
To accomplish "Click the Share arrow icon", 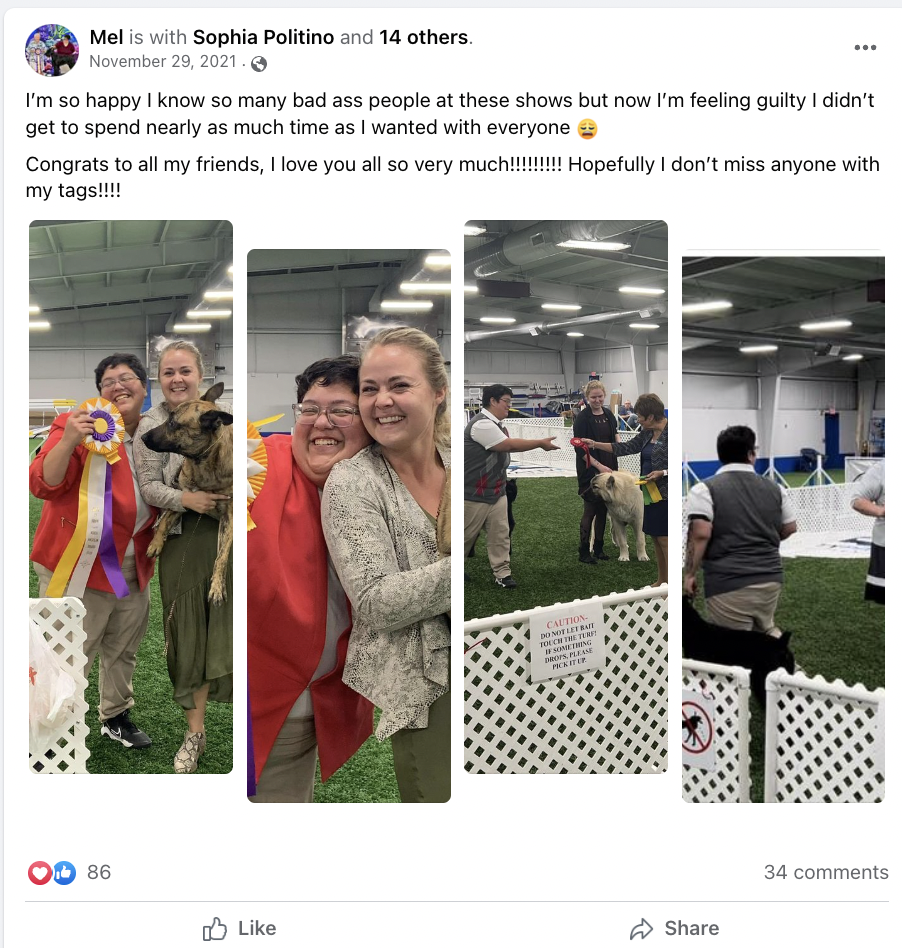I will (x=641, y=928).
